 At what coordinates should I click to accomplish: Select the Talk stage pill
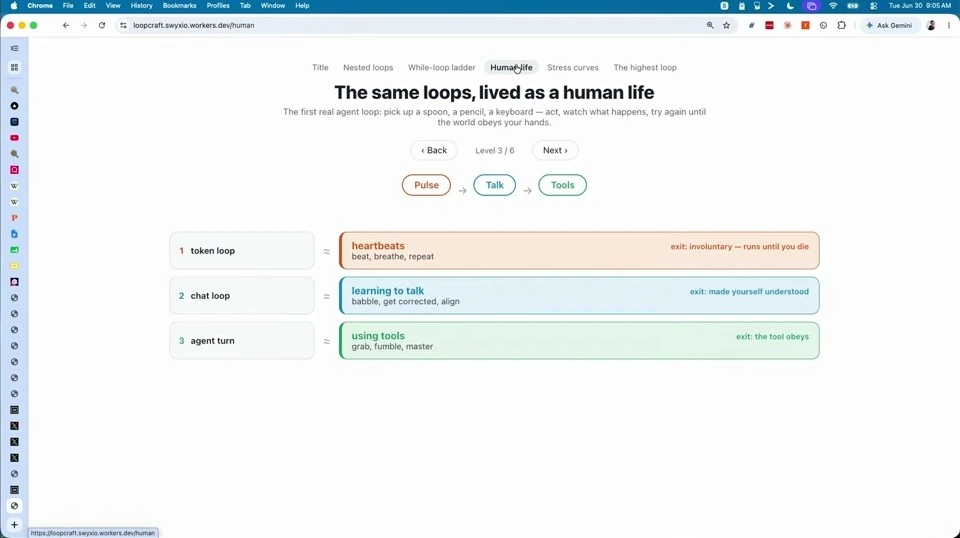pos(495,185)
